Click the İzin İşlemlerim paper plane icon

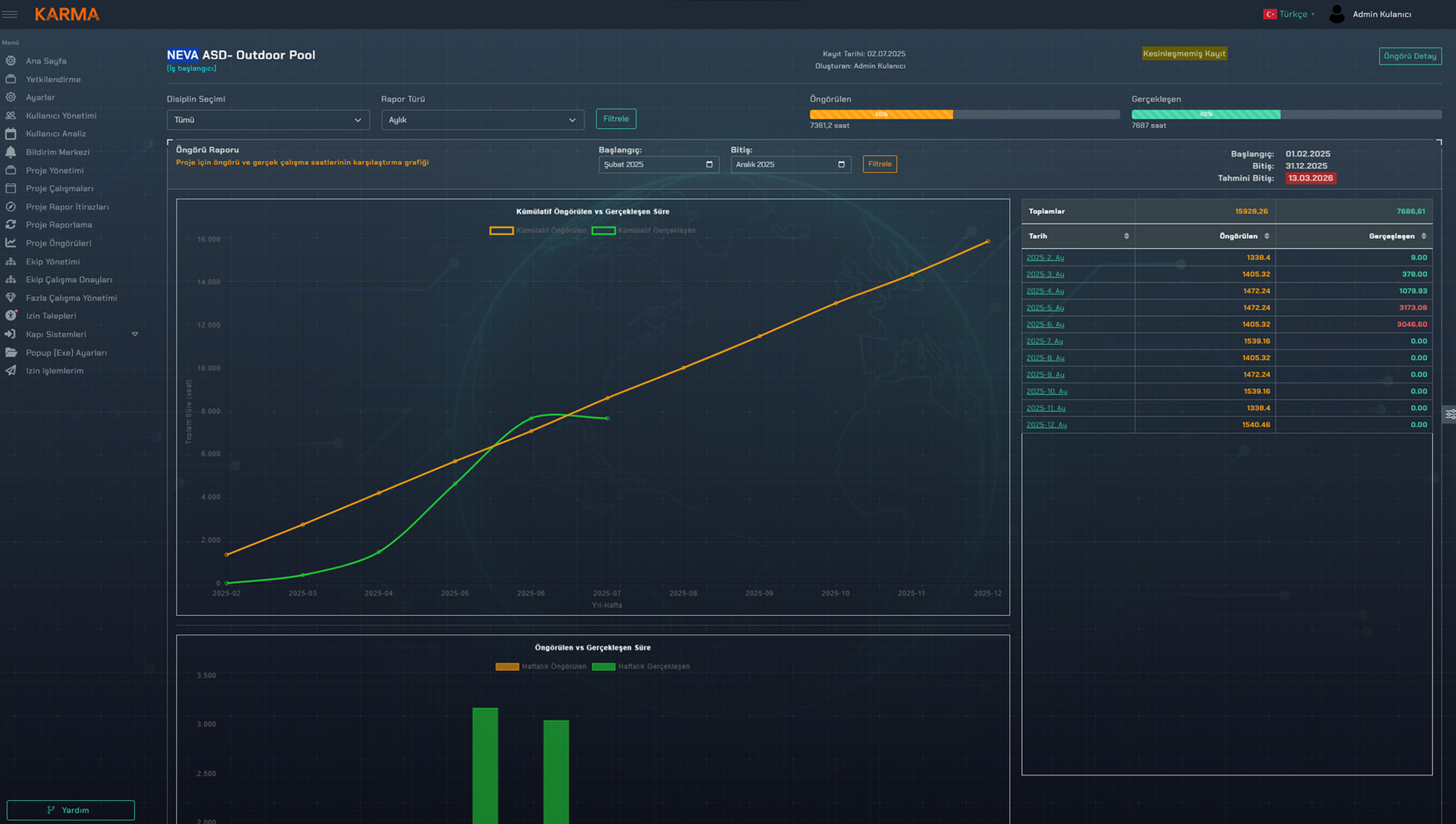pos(11,370)
